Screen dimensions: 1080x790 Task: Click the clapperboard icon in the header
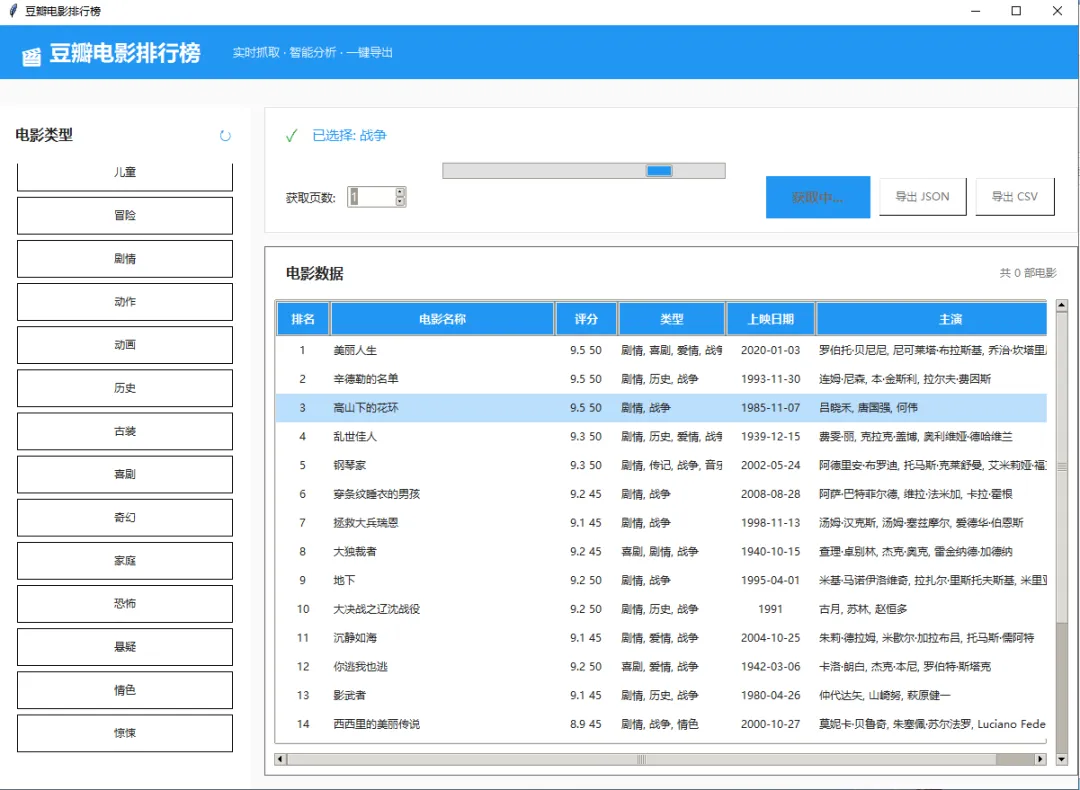tap(31, 56)
